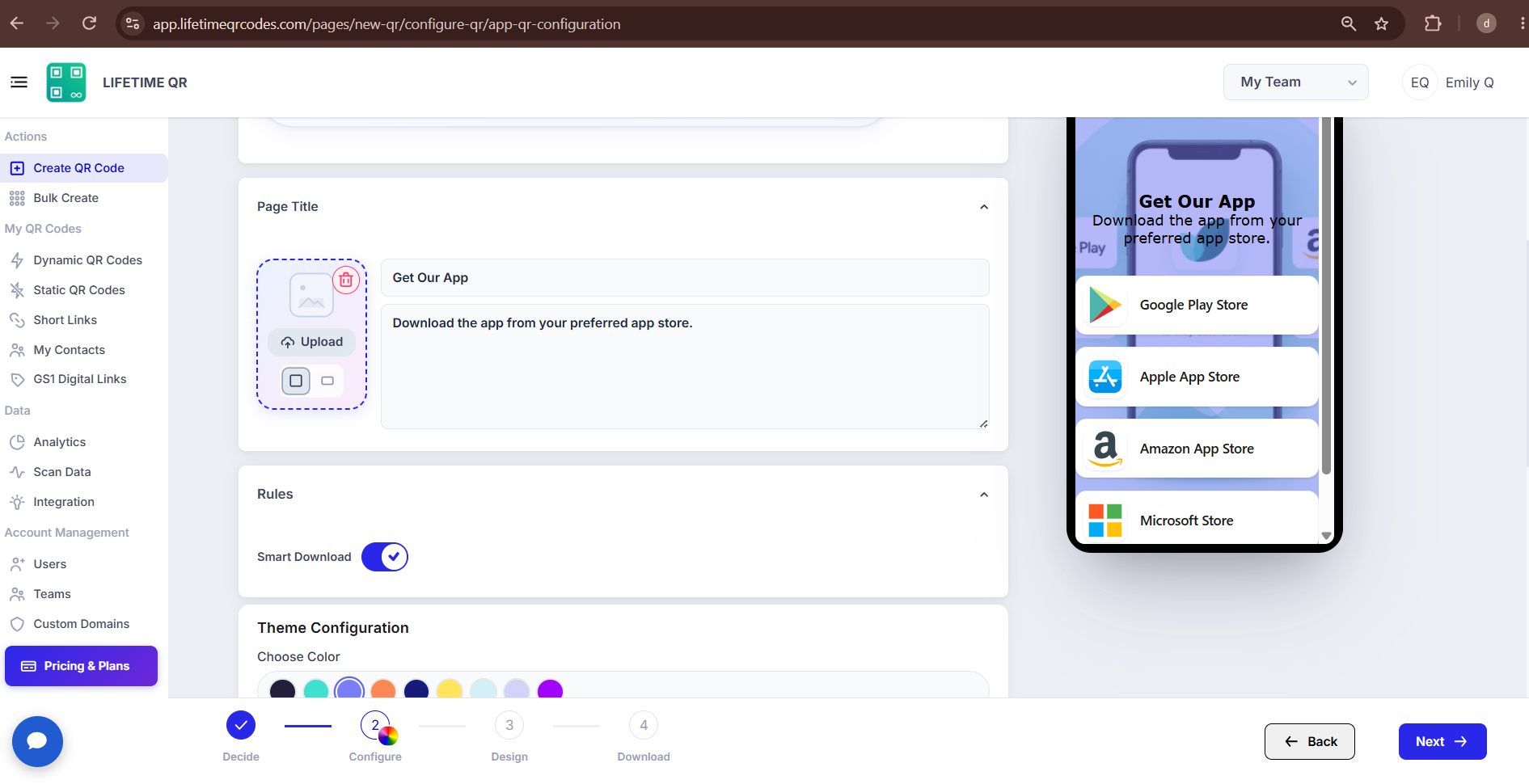Screen dimensions: 1529x784
Task: Open the browser extensions puzzle icon
Action: point(1433,23)
